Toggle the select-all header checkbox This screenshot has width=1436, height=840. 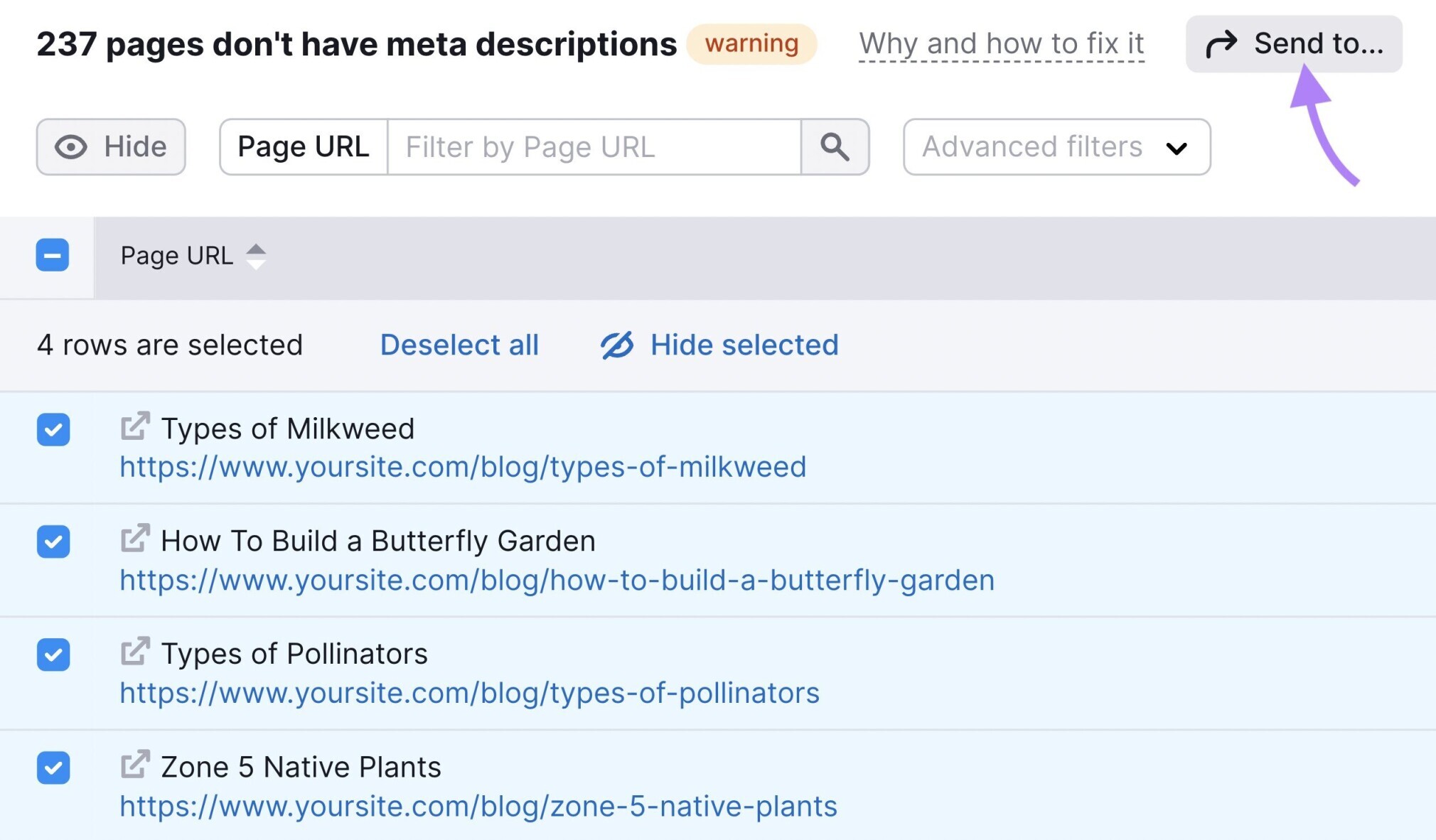(x=53, y=255)
